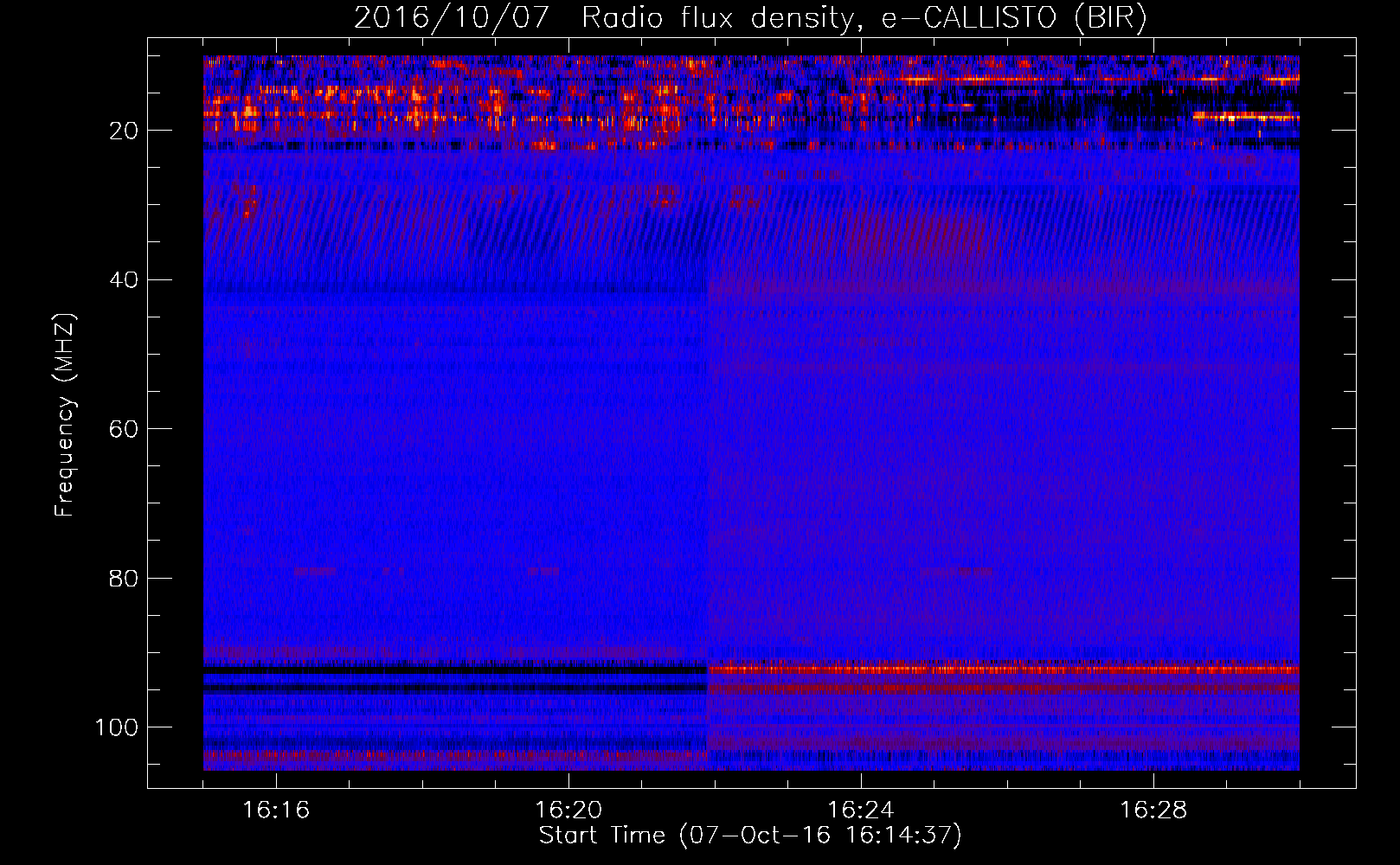
Task: Click the 20 frequency tick label
Action: [x=125, y=131]
